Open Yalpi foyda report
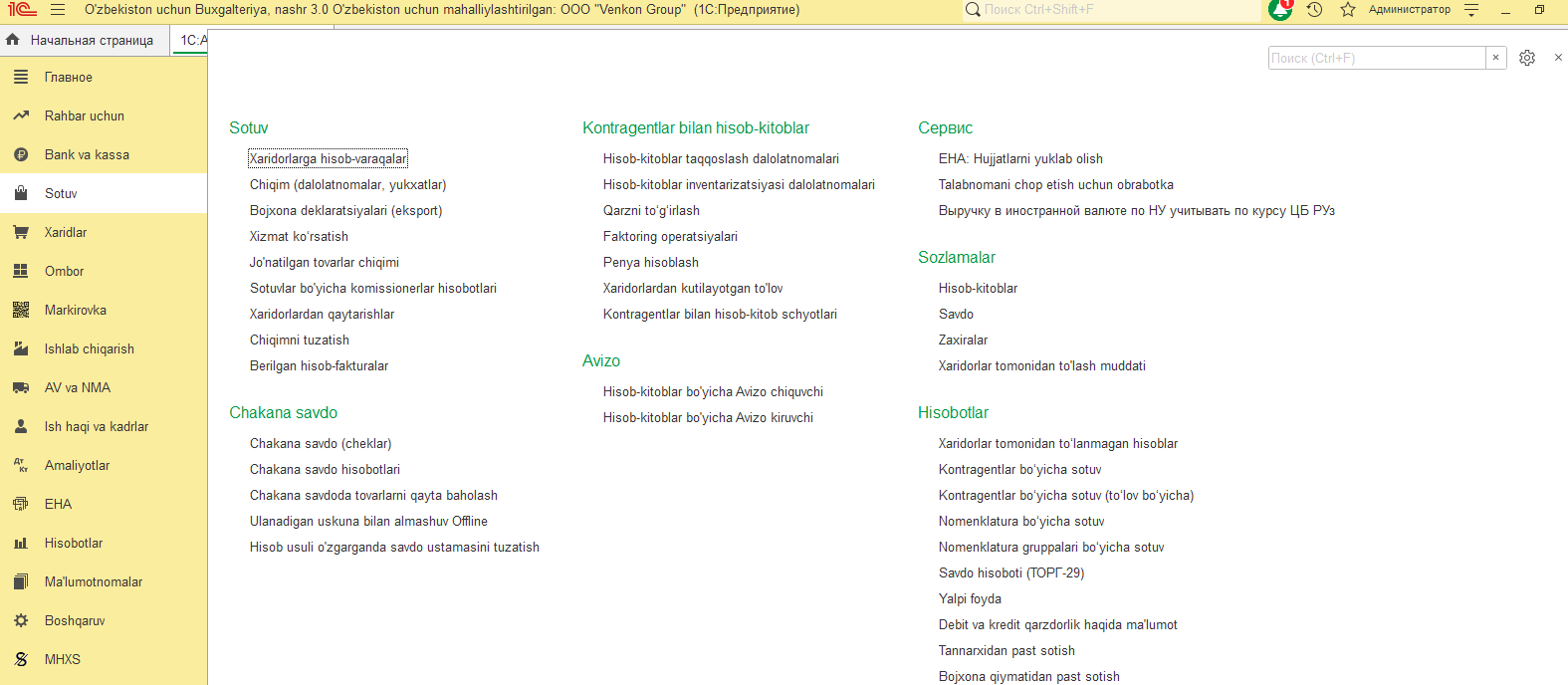The image size is (1568, 685). coord(970,598)
